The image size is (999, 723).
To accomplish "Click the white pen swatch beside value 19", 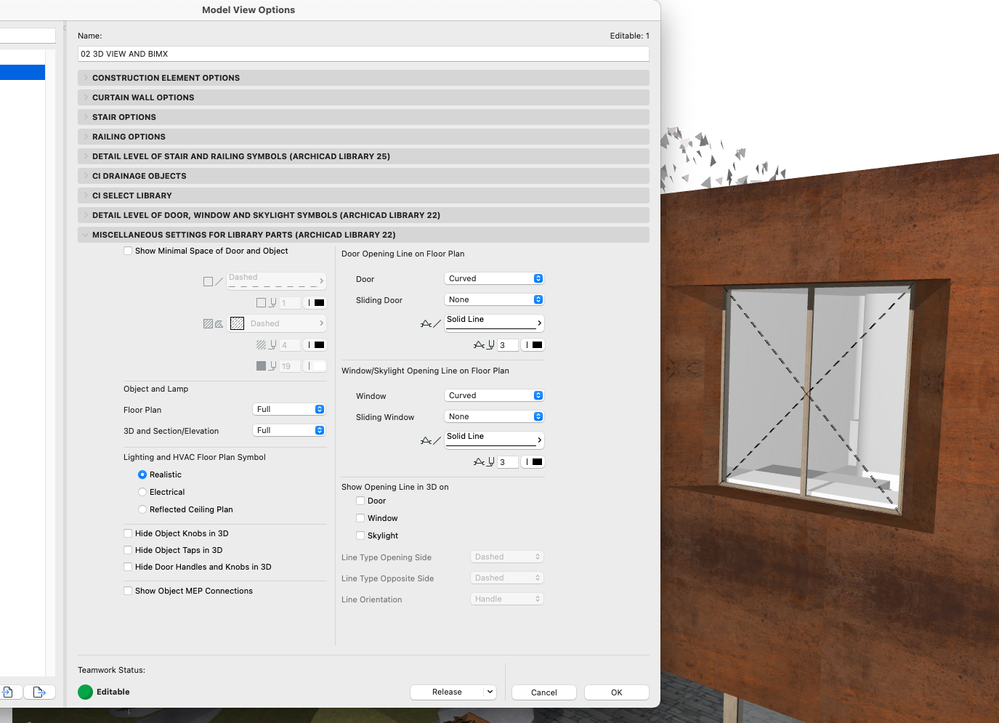I will click(319, 366).
